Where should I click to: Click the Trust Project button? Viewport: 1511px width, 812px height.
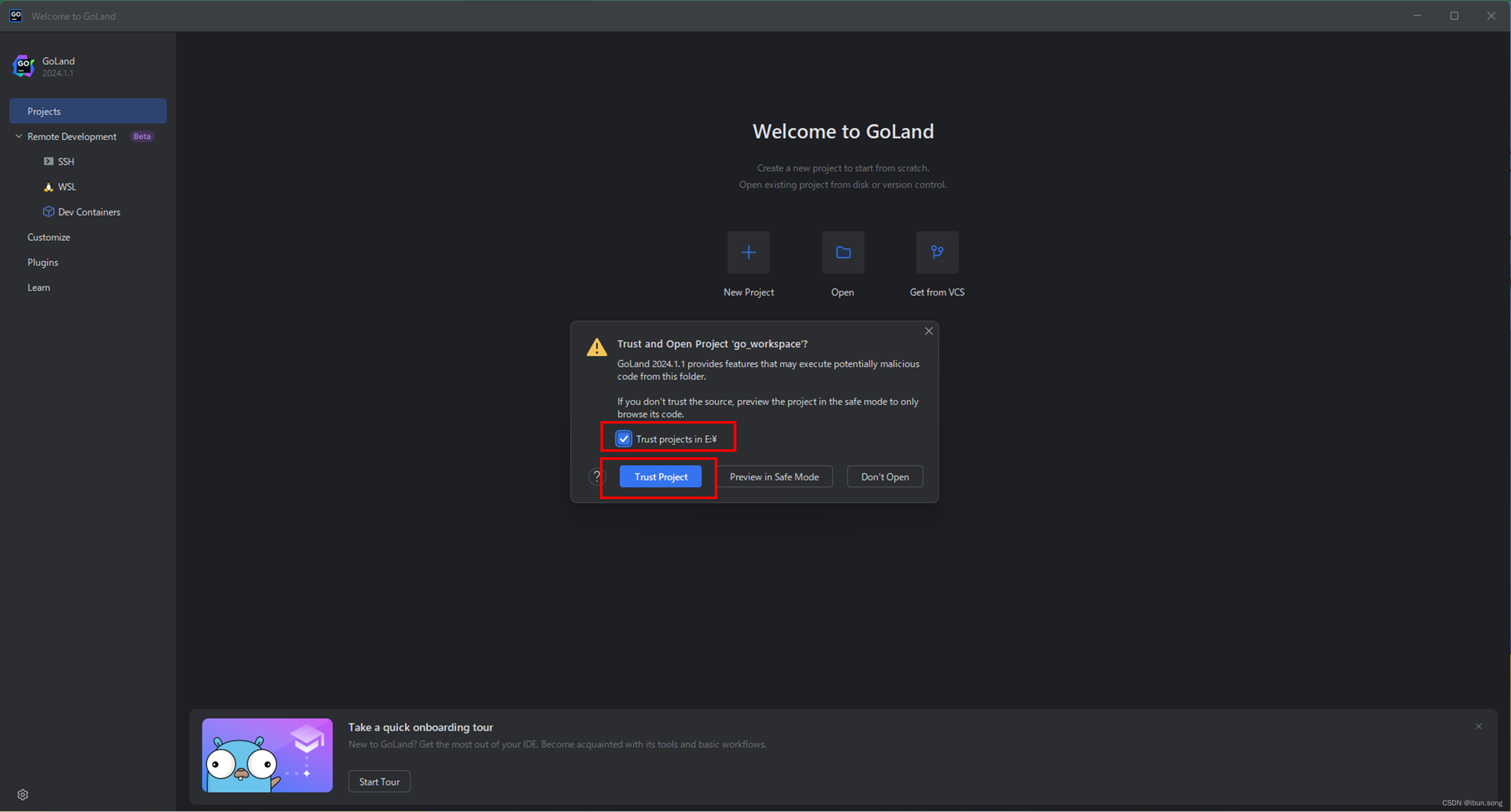[x=660, y=476]
